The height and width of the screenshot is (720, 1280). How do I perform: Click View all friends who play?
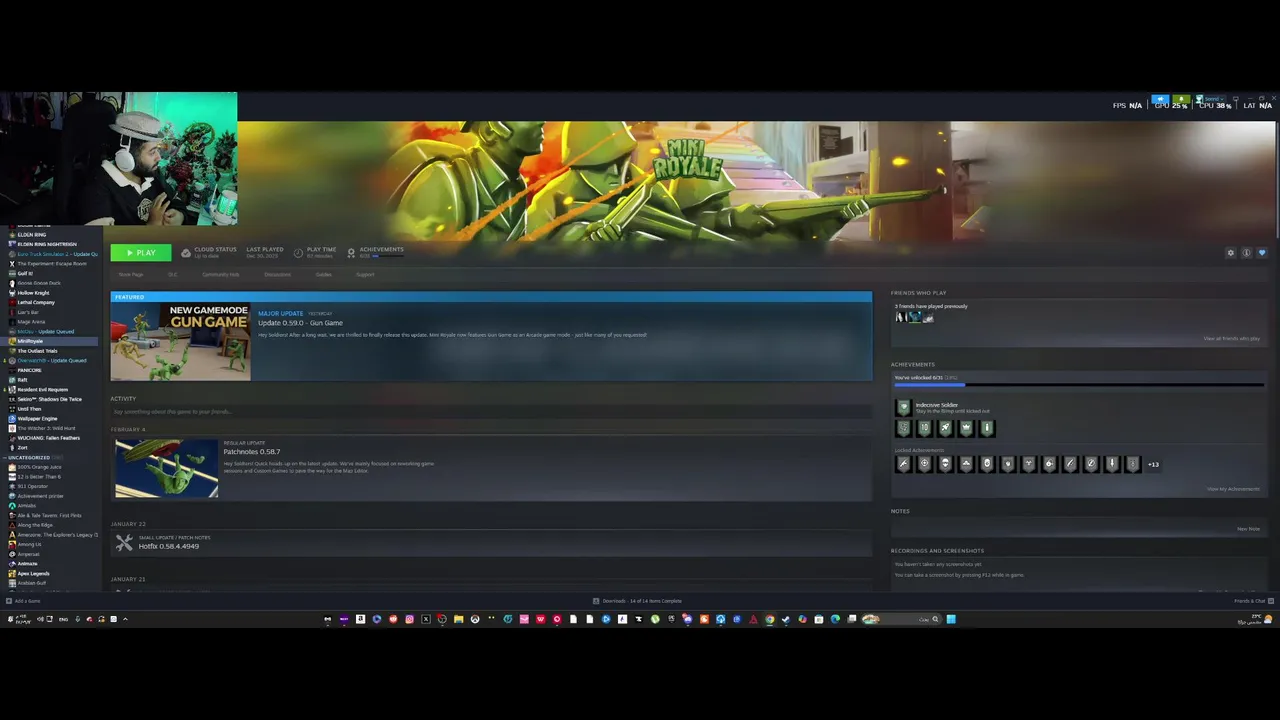(x=1231, y=338)
